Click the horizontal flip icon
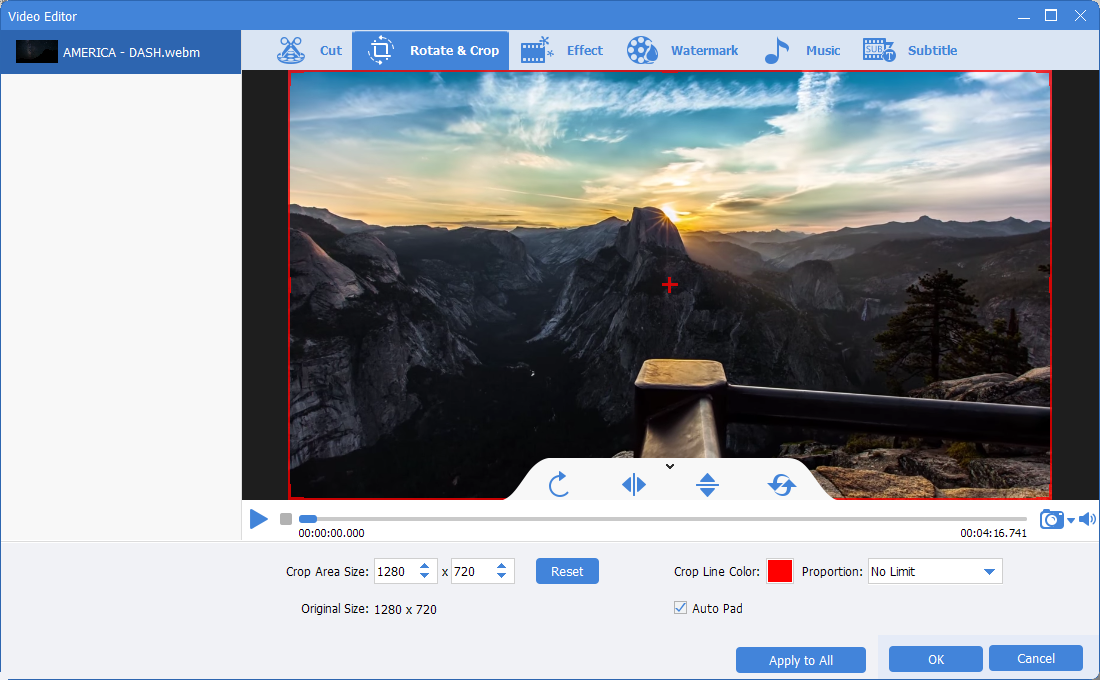The width and height of the screenshot is (1100, 680). (x=634, y=485)
